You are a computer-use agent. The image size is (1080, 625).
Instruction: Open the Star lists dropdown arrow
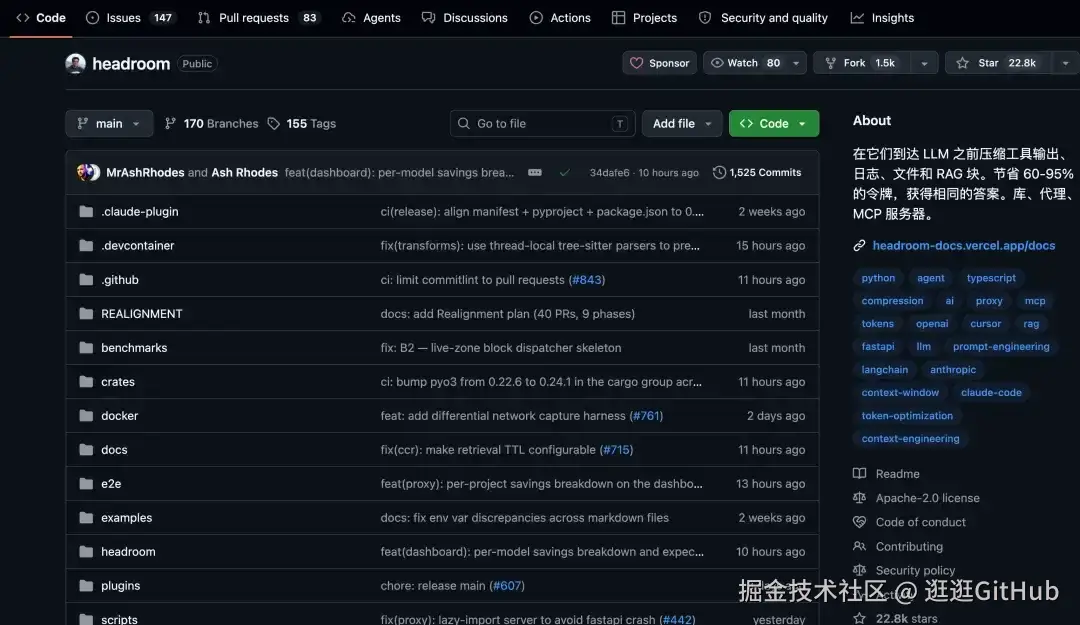tap(1066, 63)
